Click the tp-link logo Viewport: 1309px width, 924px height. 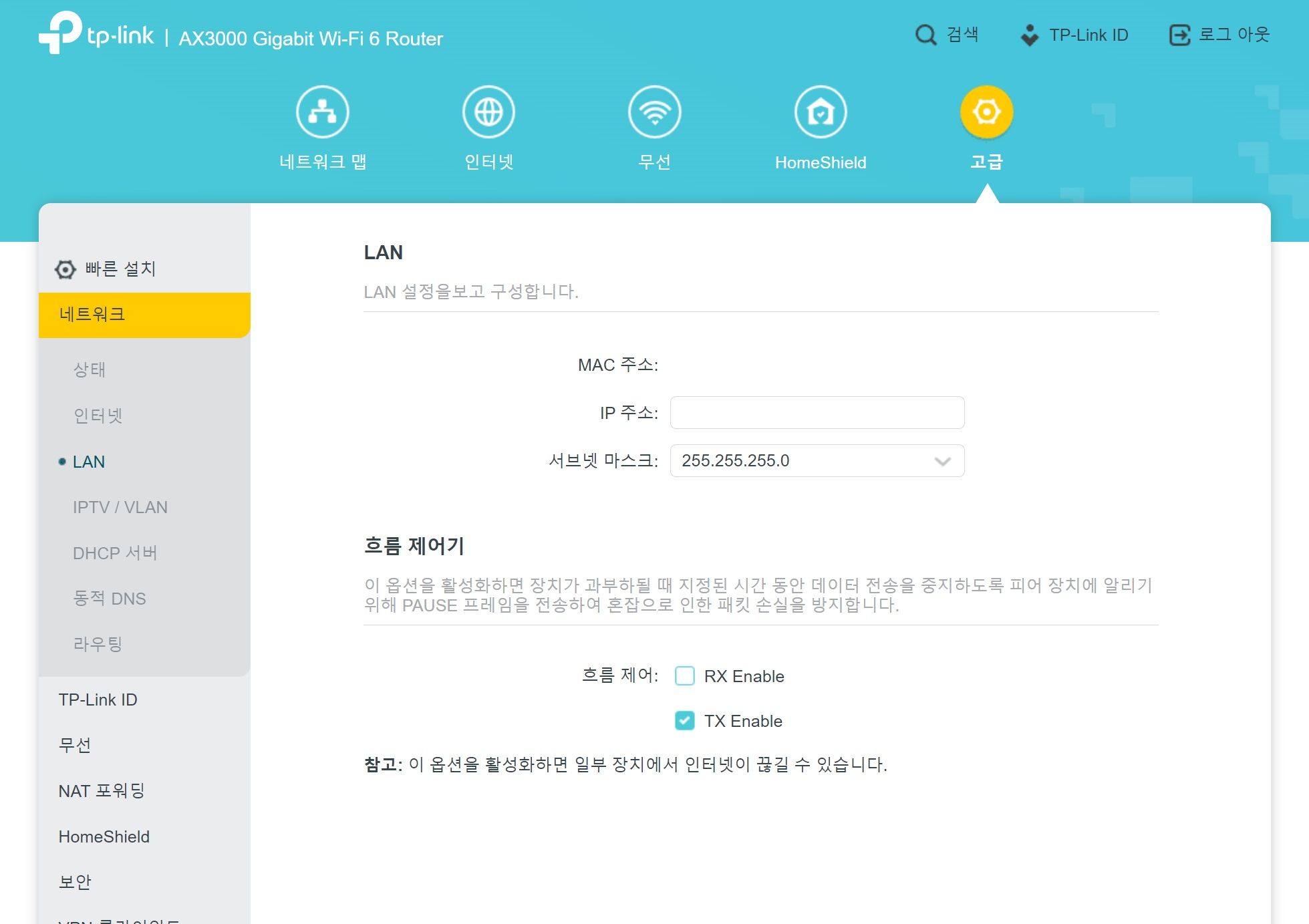[x=96, y=33]
